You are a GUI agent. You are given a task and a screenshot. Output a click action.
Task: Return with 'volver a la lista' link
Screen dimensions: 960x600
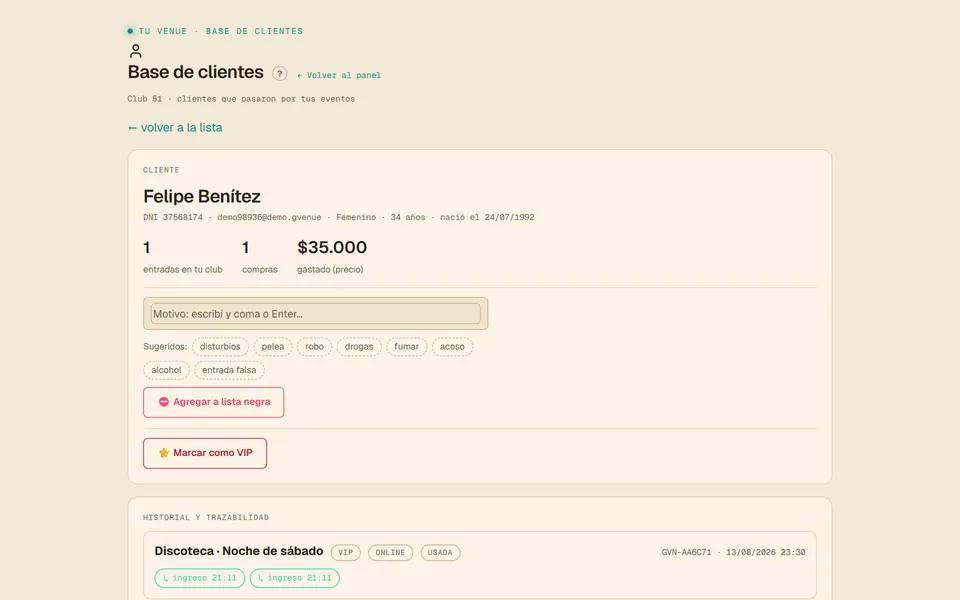(175, 127)
